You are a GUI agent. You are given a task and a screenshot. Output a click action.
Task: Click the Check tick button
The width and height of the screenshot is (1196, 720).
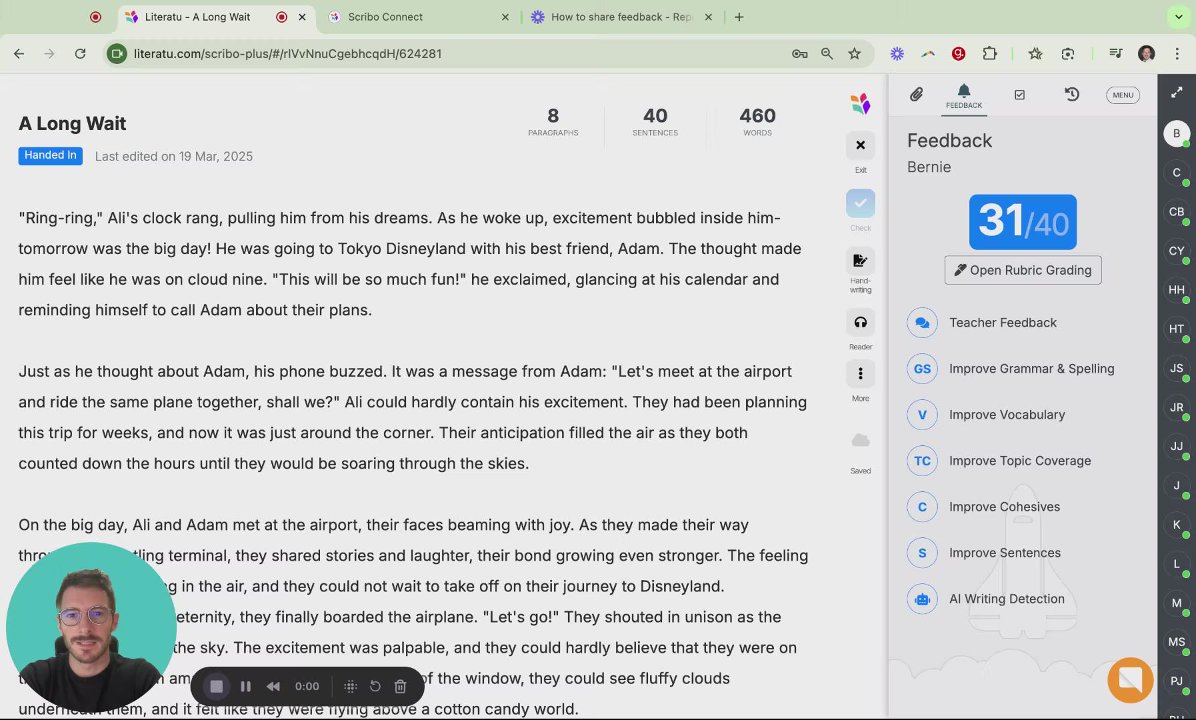(860, 203)
